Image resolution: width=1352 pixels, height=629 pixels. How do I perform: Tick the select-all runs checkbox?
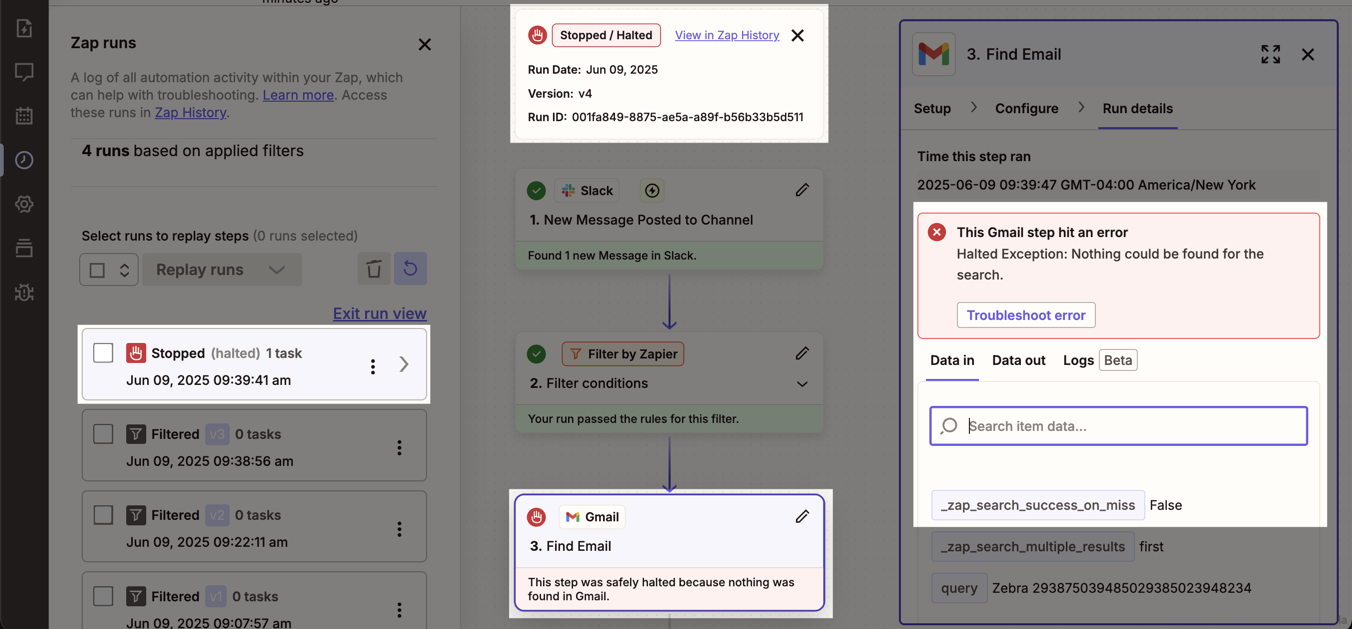(x=97, y=270)
